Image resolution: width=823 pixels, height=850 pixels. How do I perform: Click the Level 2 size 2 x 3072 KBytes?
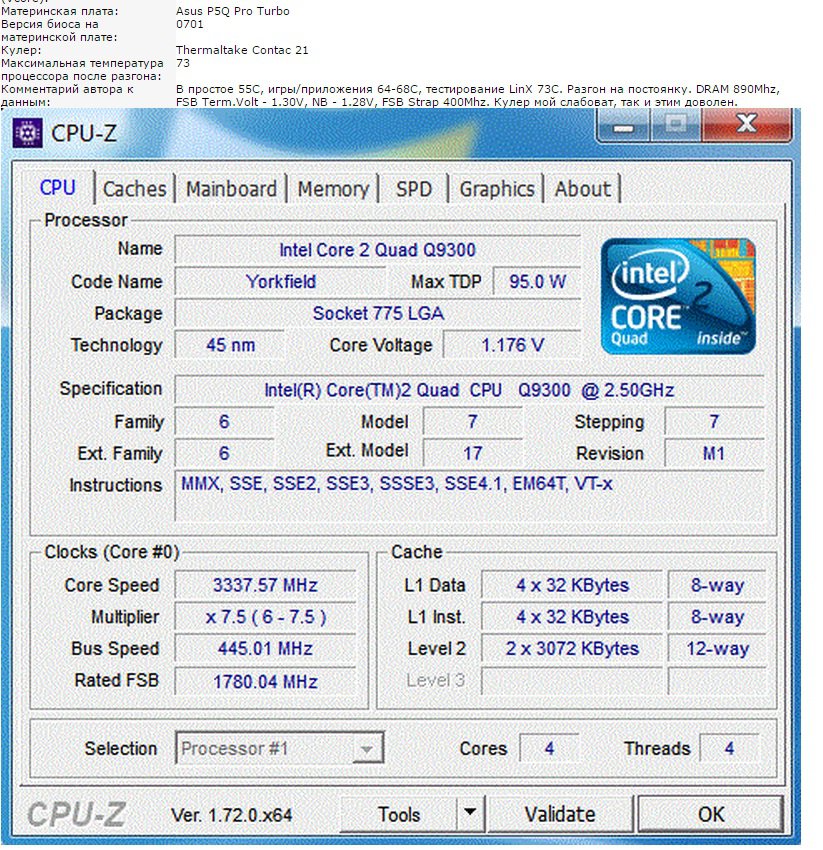572,649
